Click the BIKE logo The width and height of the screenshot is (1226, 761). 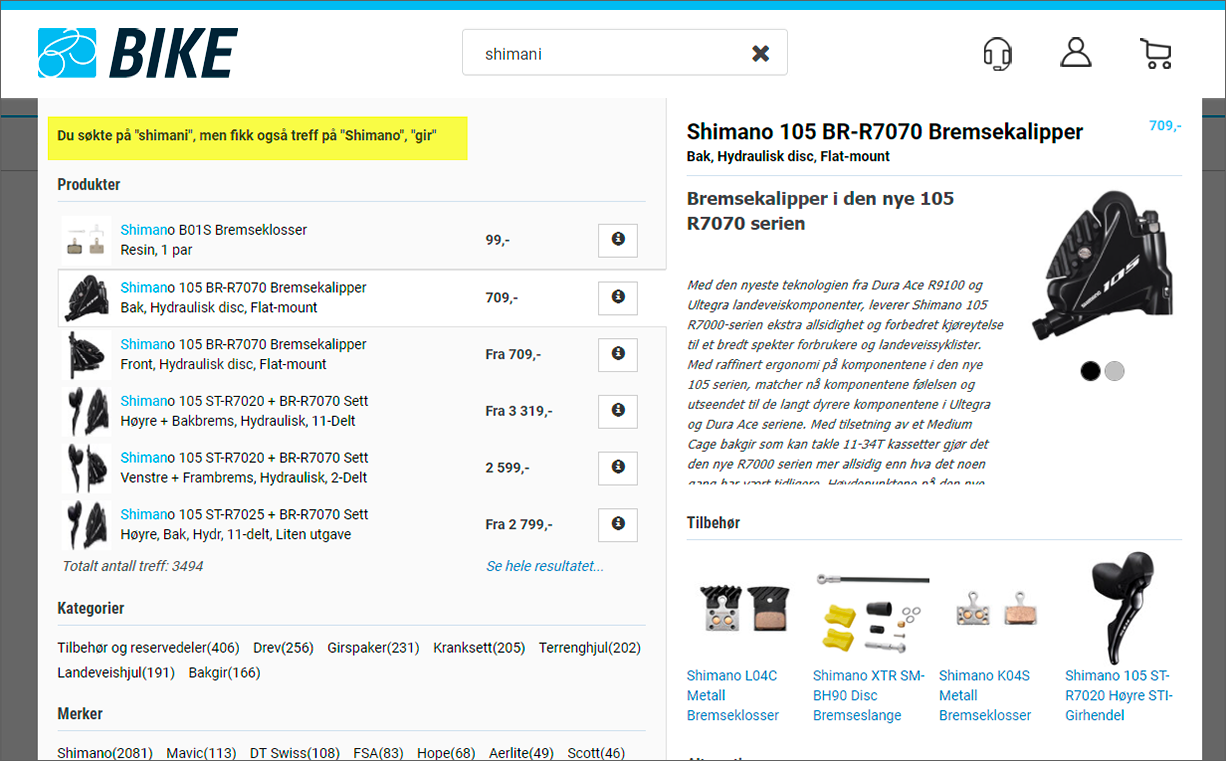point(137,53)
